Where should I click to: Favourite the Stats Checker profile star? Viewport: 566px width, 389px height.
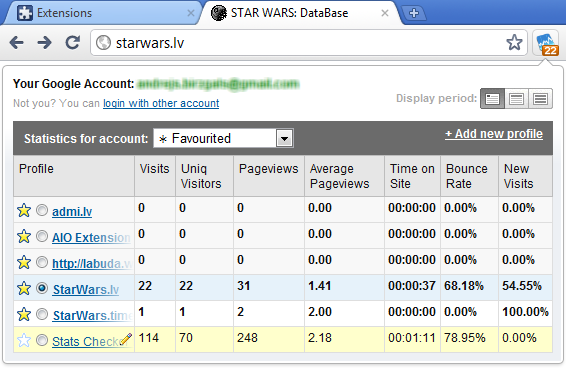pyautogui.click(x=24, y=340)
